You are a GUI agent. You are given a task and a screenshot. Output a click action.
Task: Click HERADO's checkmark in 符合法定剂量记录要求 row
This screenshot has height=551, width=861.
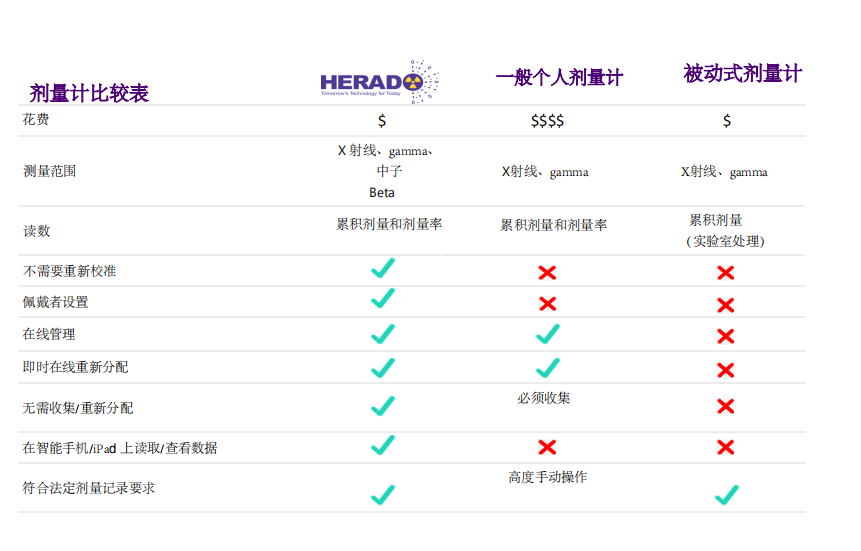pyautogui.click(x=382, y=494)
